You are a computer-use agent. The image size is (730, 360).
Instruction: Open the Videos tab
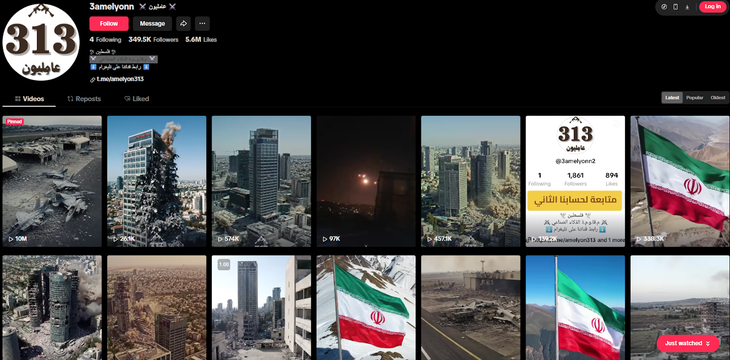29,99
